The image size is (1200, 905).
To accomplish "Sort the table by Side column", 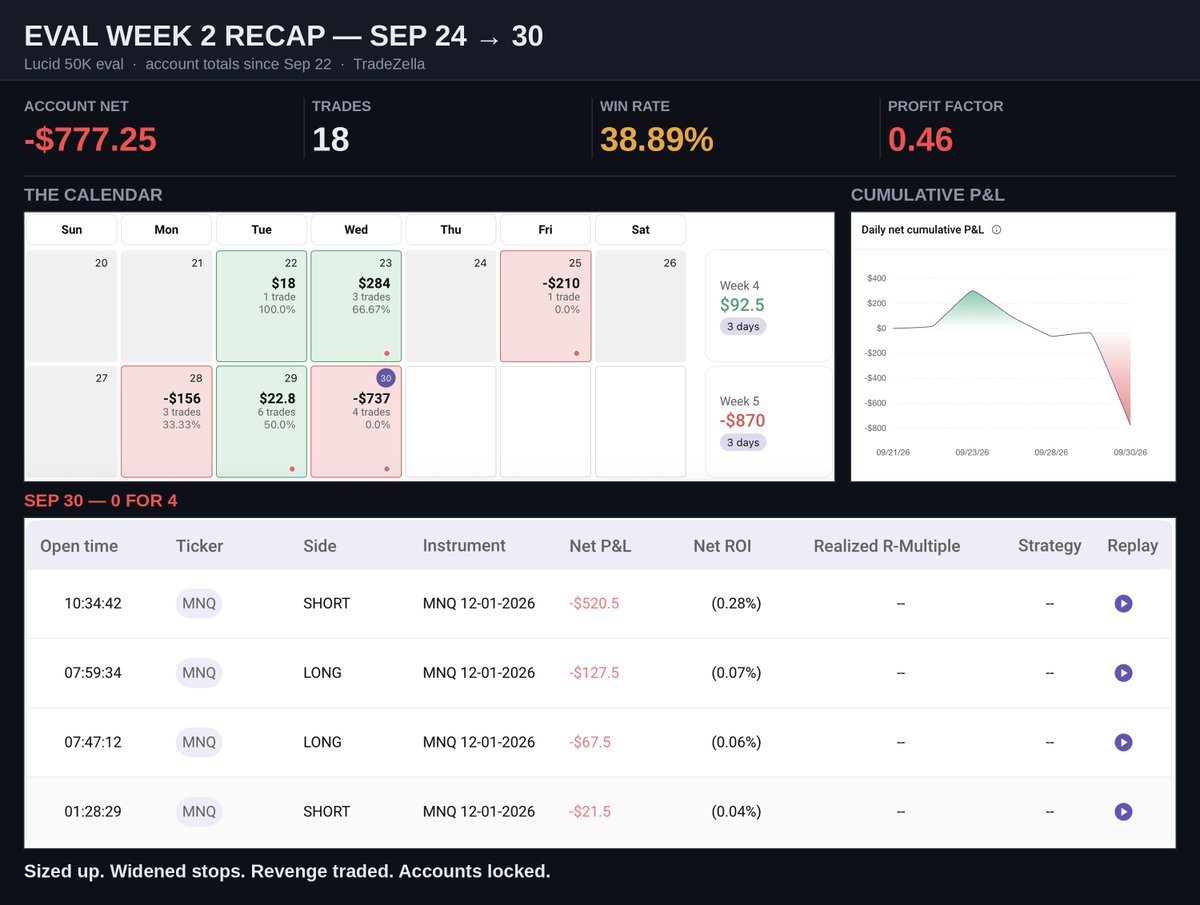I will (x=320, y=546).
